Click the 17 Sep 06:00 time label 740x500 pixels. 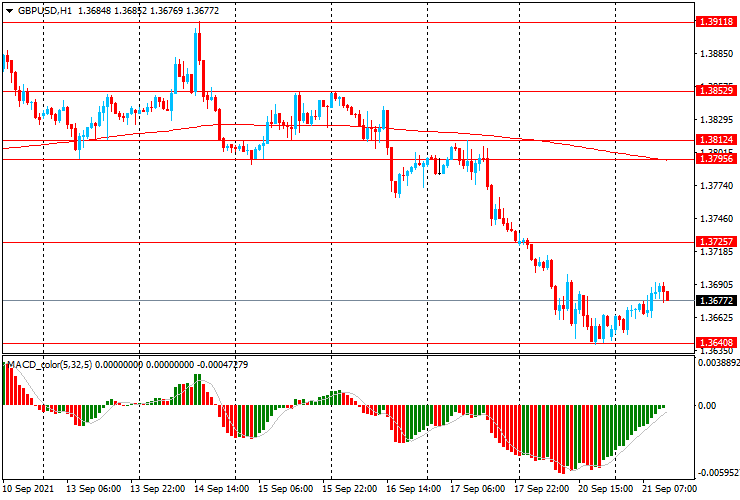point(478,489)
